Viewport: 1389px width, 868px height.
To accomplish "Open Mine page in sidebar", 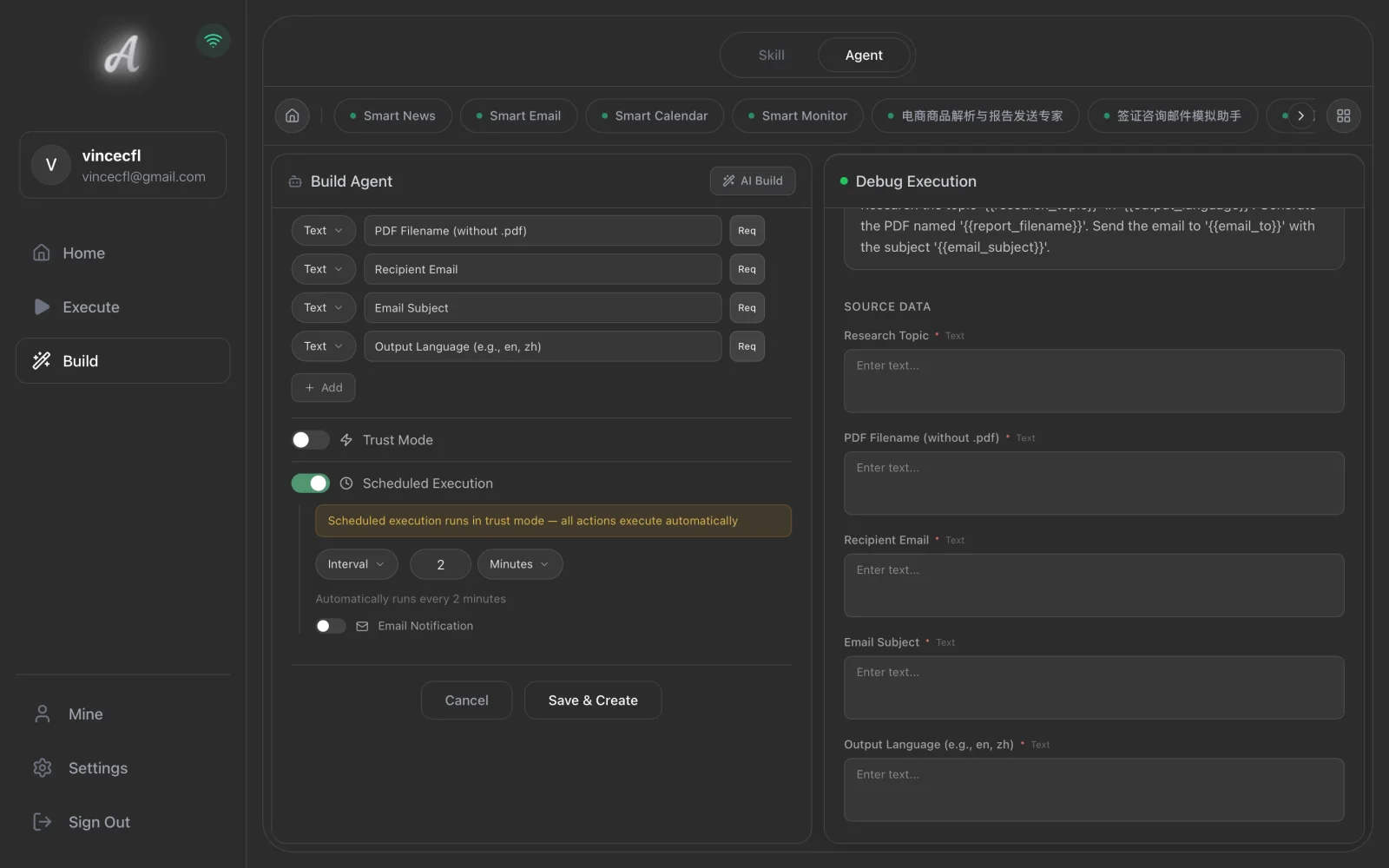I will 122,713.
